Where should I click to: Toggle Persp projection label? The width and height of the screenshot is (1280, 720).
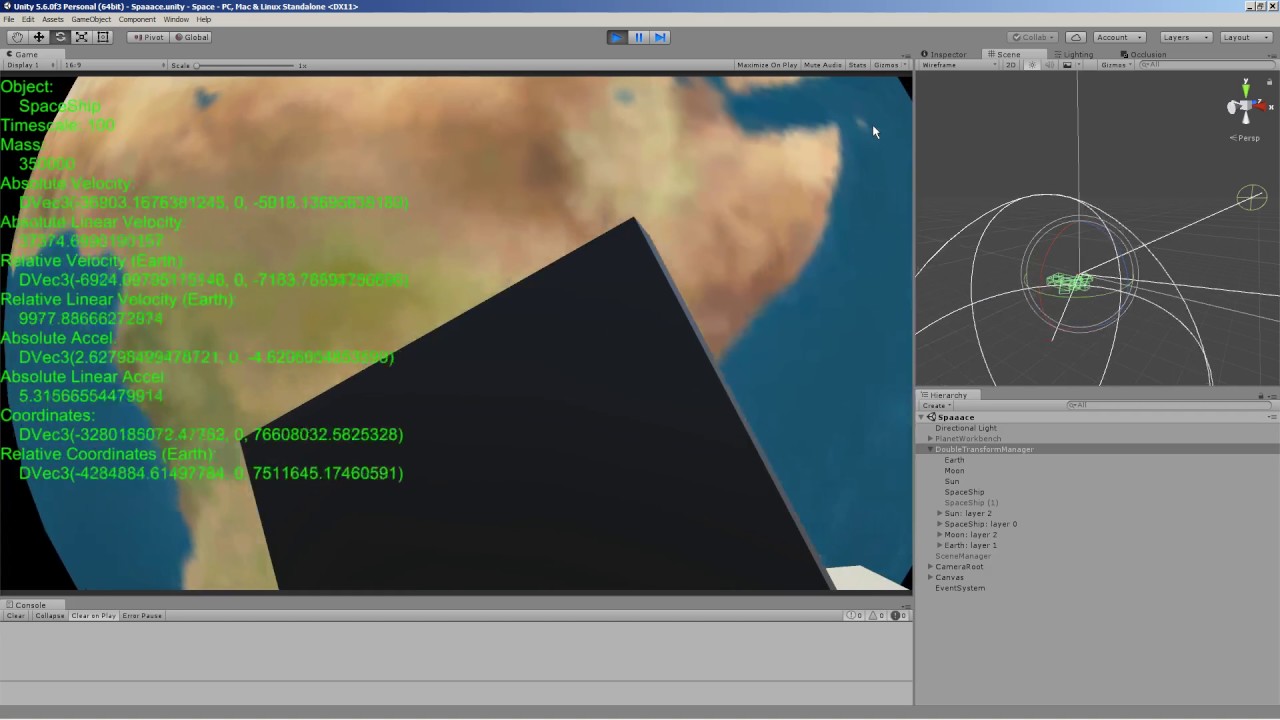(1245, 138)
